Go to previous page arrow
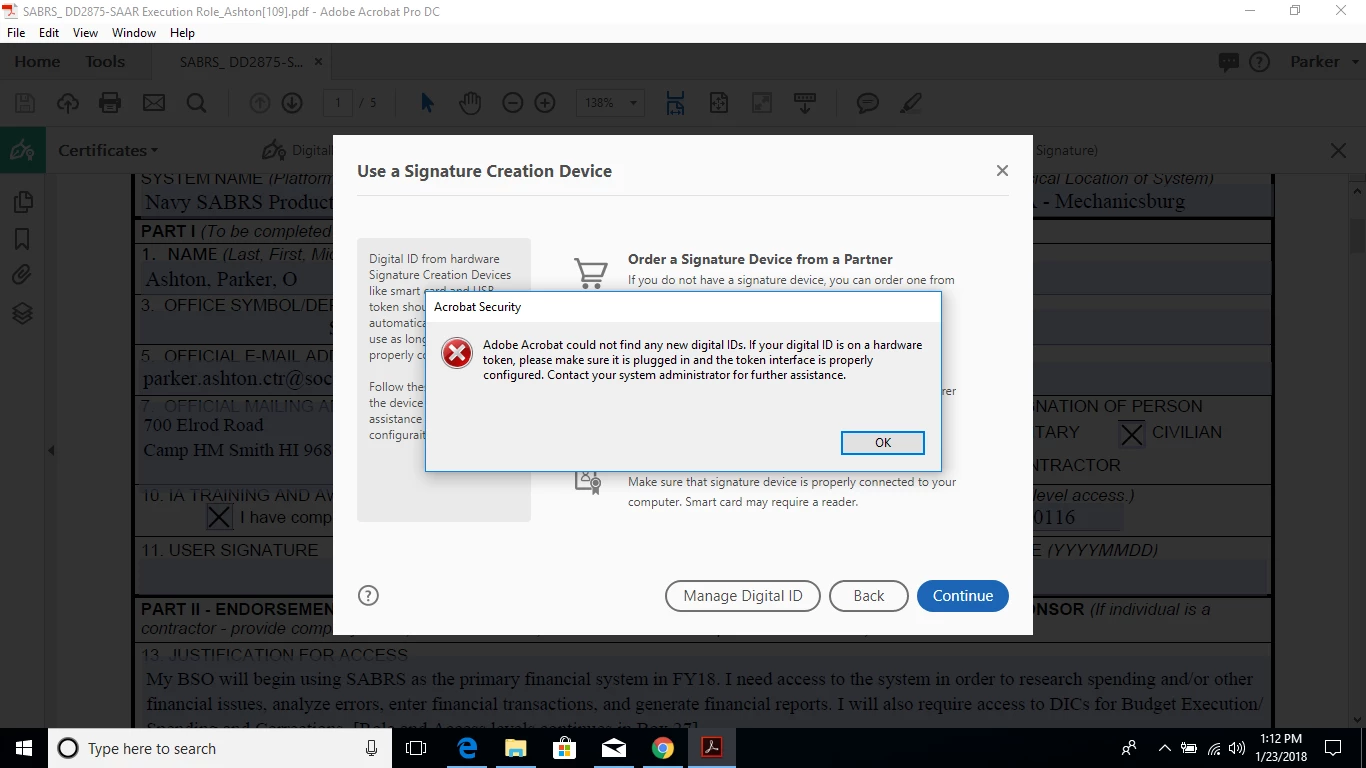Viewport: 1366px width, 768px height. click(260, 103)
